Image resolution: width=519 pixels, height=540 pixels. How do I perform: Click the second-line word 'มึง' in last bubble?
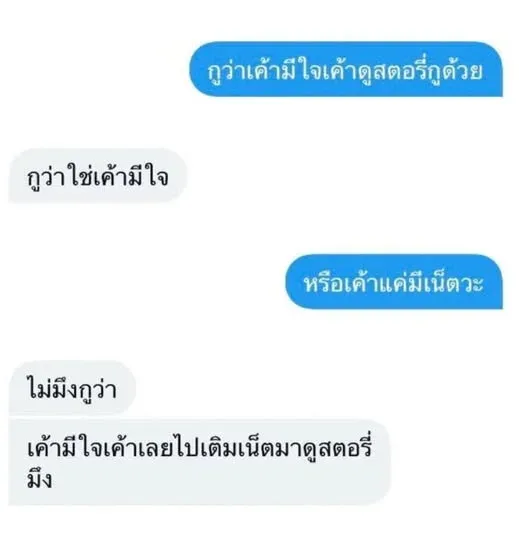40,479
